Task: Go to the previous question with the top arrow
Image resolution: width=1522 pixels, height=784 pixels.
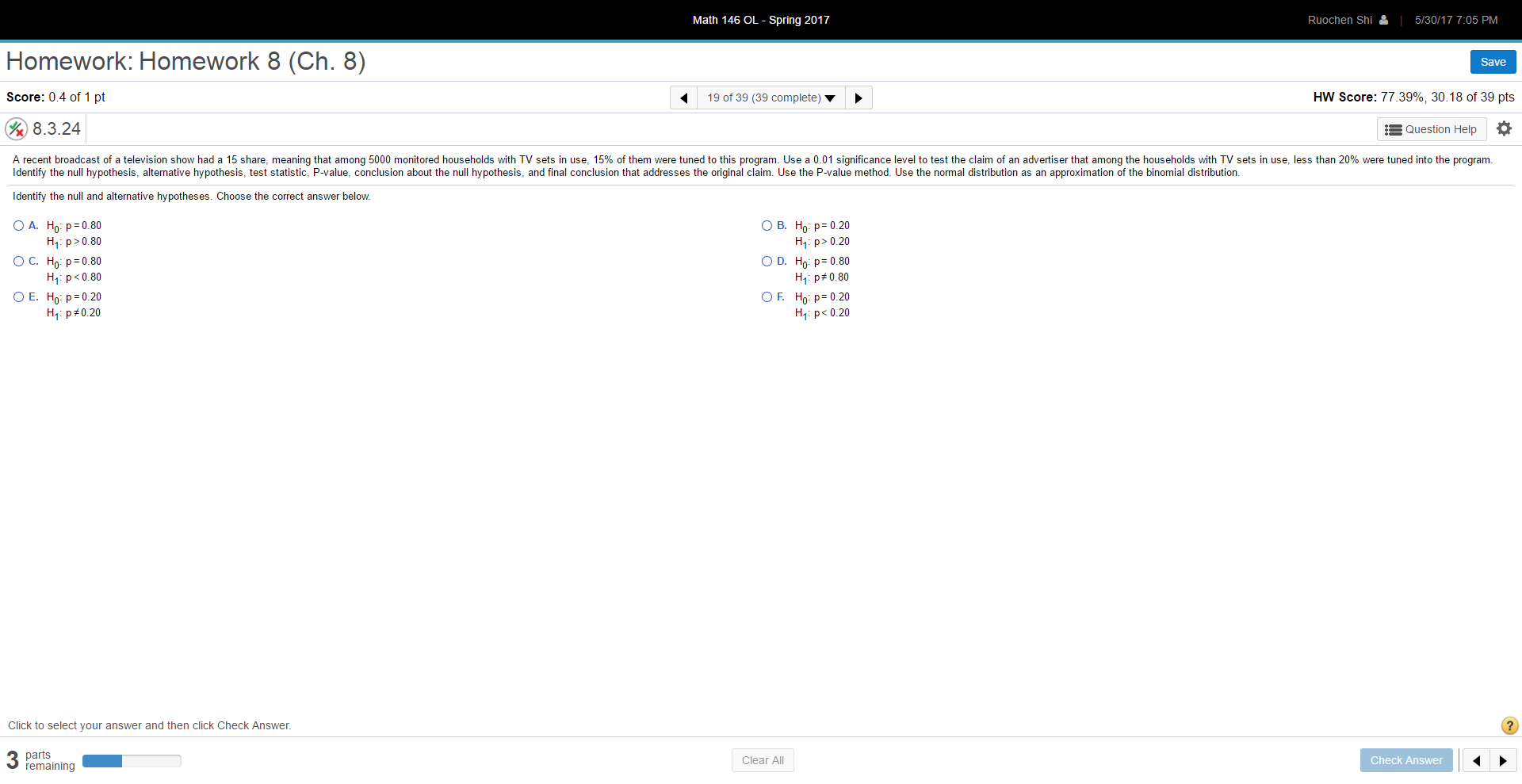Action: click(683, 98)
